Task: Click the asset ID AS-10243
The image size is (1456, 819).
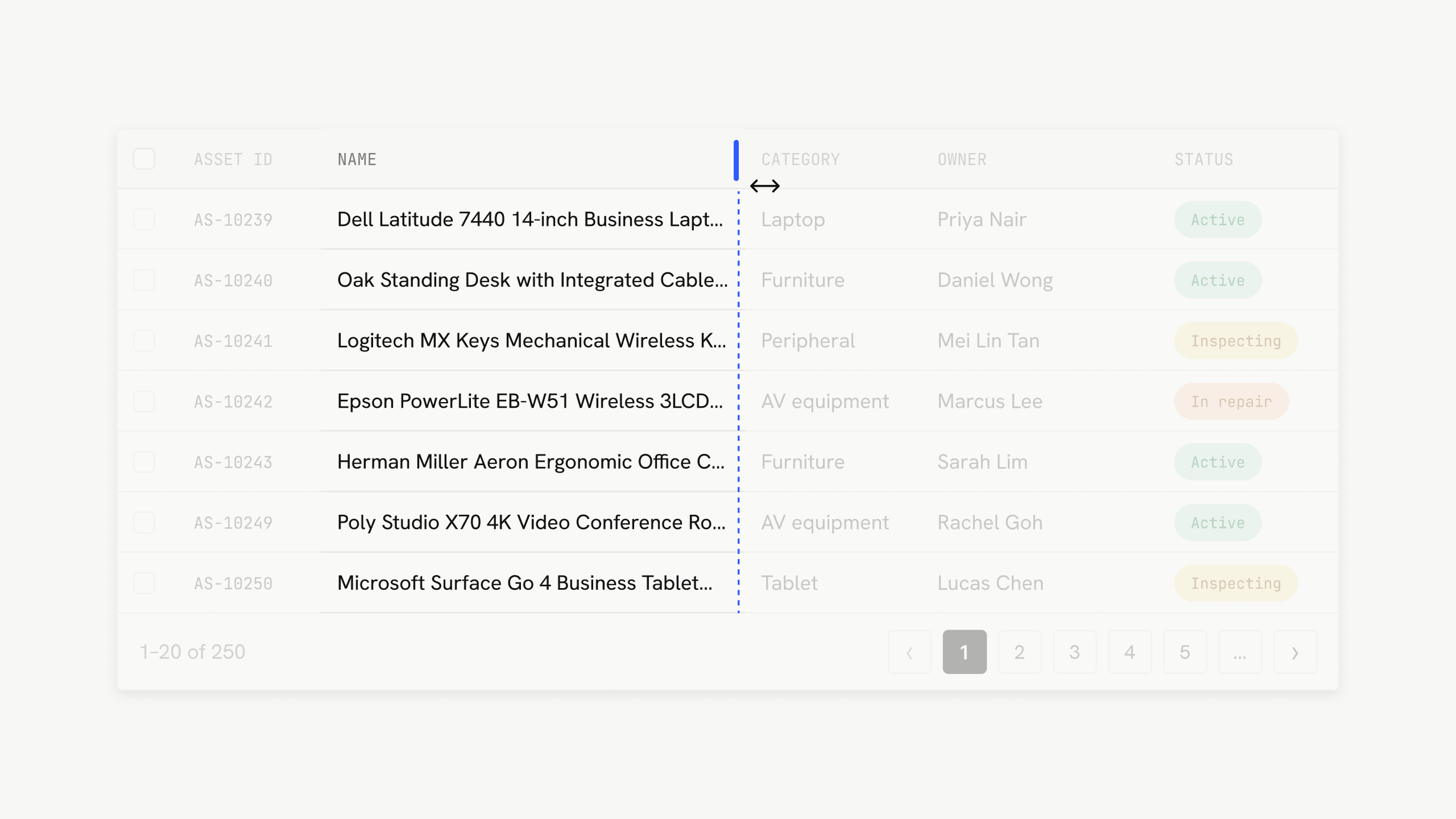Action: coord(233,462)
